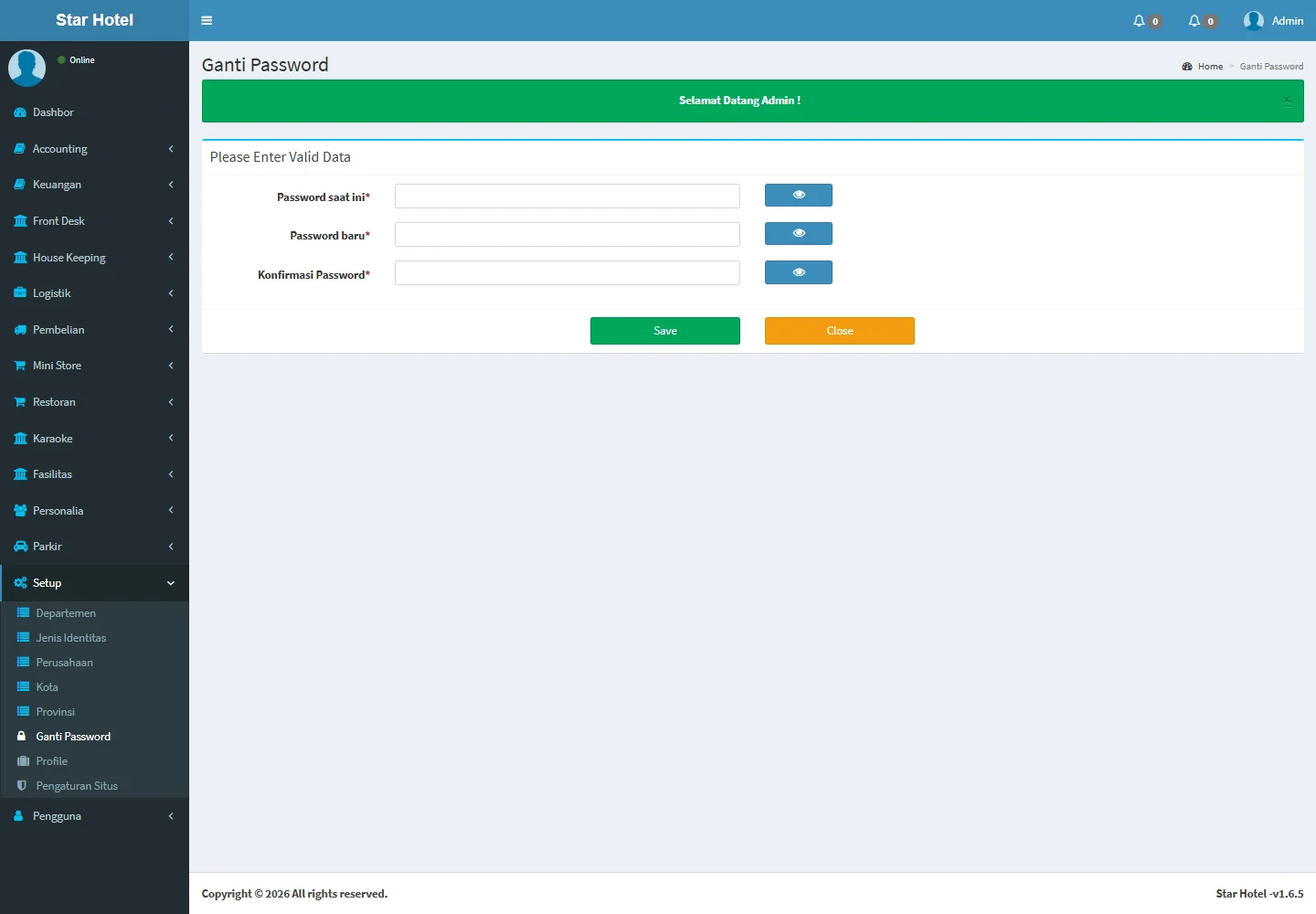This screenshot has height=914, width=1316.
Task: Click the hamburger sidebar toggle icon
Action: tap(207, 20)
